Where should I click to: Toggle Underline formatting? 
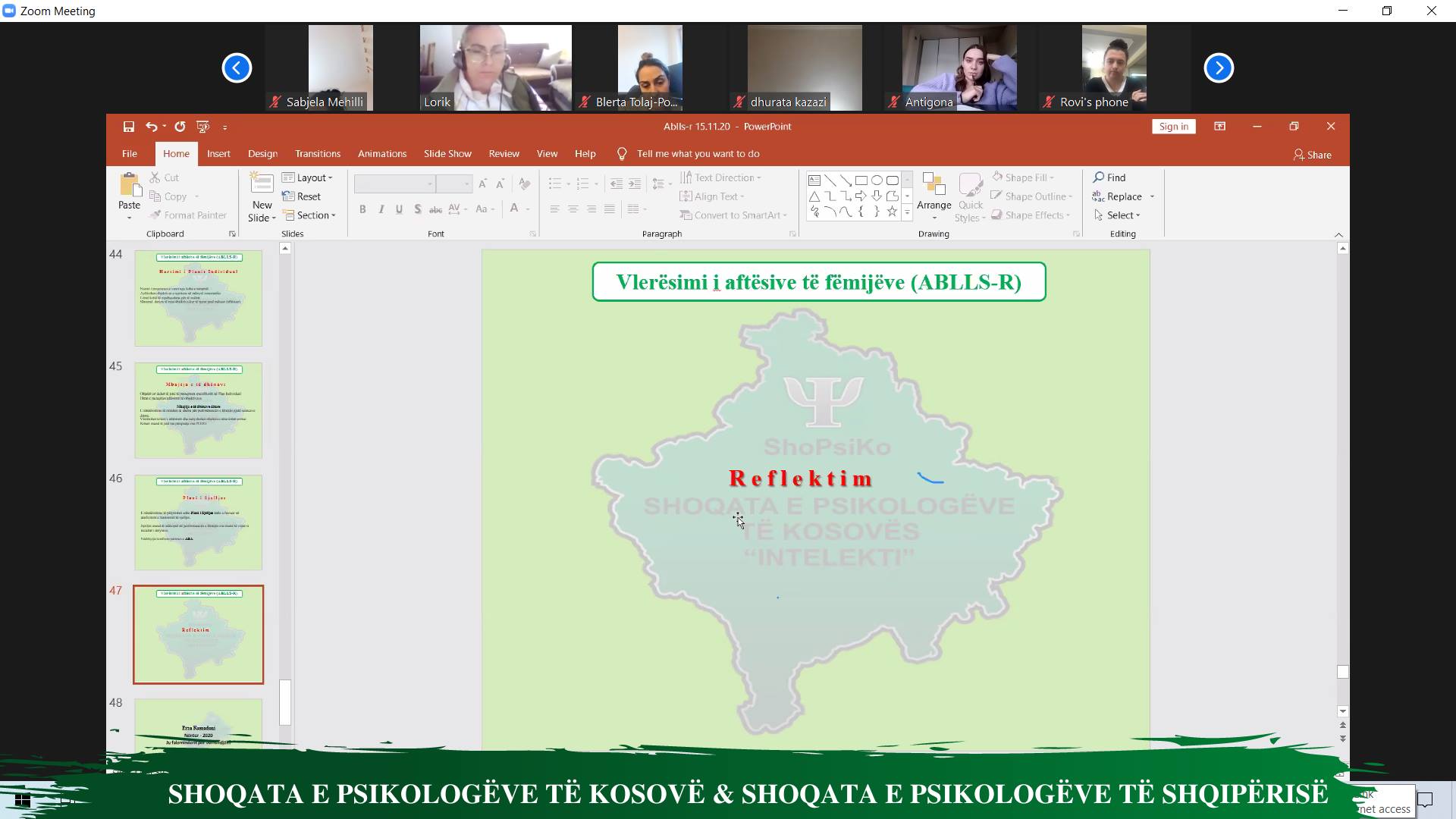[x=399, y=209]
